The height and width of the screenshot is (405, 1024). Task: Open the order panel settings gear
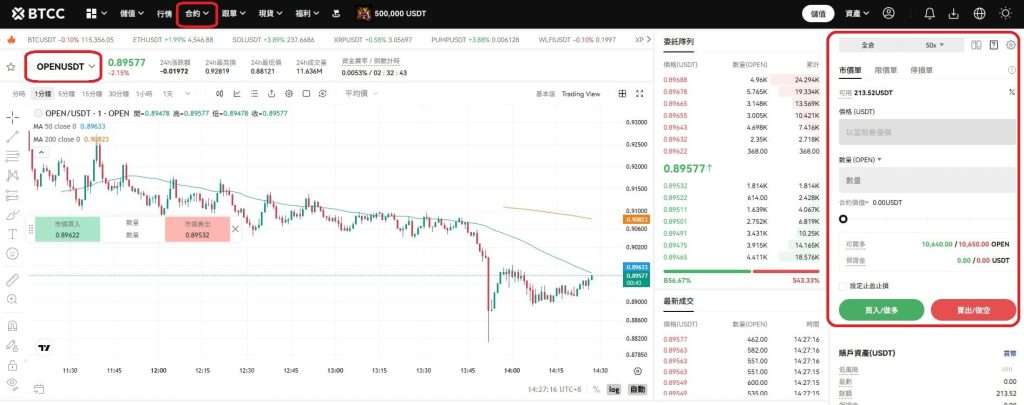coord(1010,45)
